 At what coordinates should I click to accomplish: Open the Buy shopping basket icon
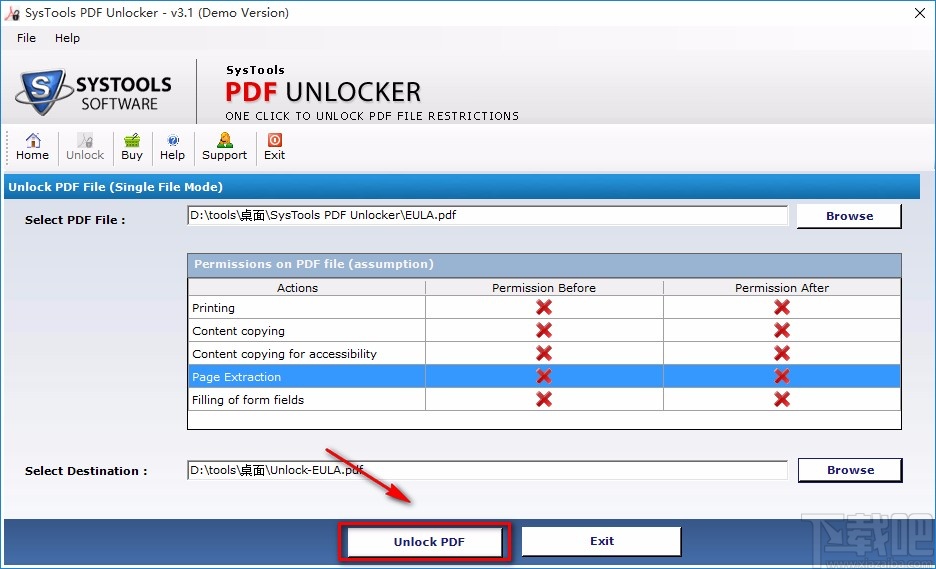tap(132, 147)
